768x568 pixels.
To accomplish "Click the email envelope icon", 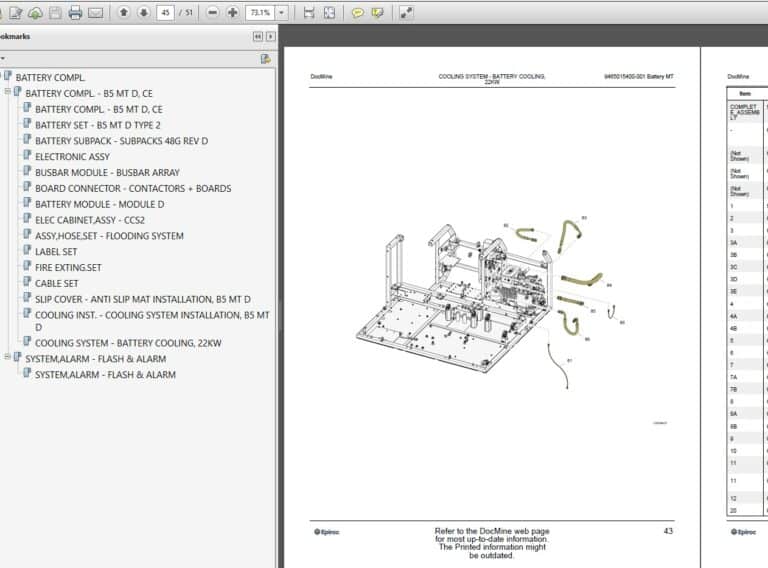I will coord(95,13).
